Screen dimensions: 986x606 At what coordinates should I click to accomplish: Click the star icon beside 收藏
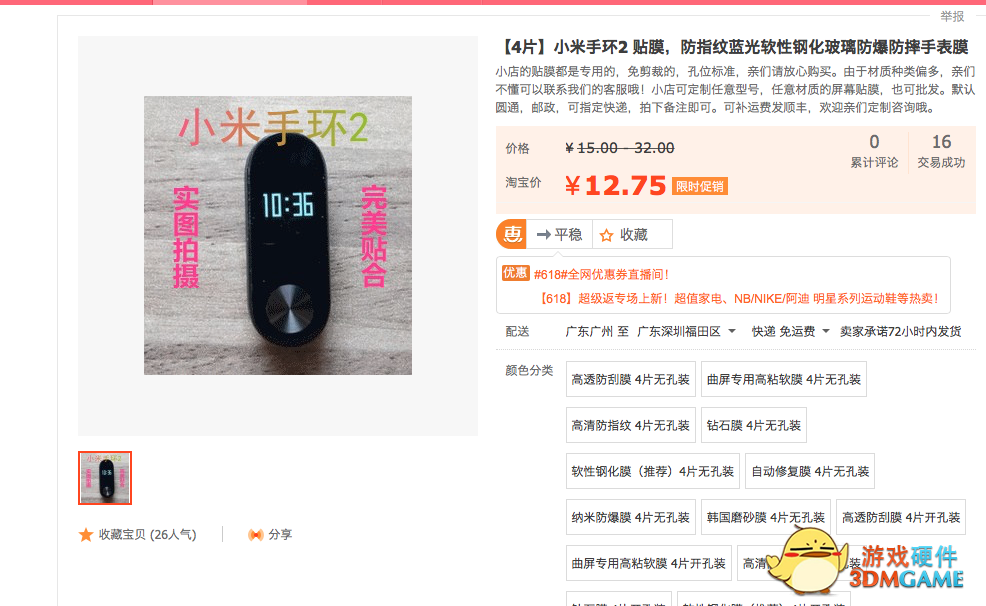click(x=606, y=236)
